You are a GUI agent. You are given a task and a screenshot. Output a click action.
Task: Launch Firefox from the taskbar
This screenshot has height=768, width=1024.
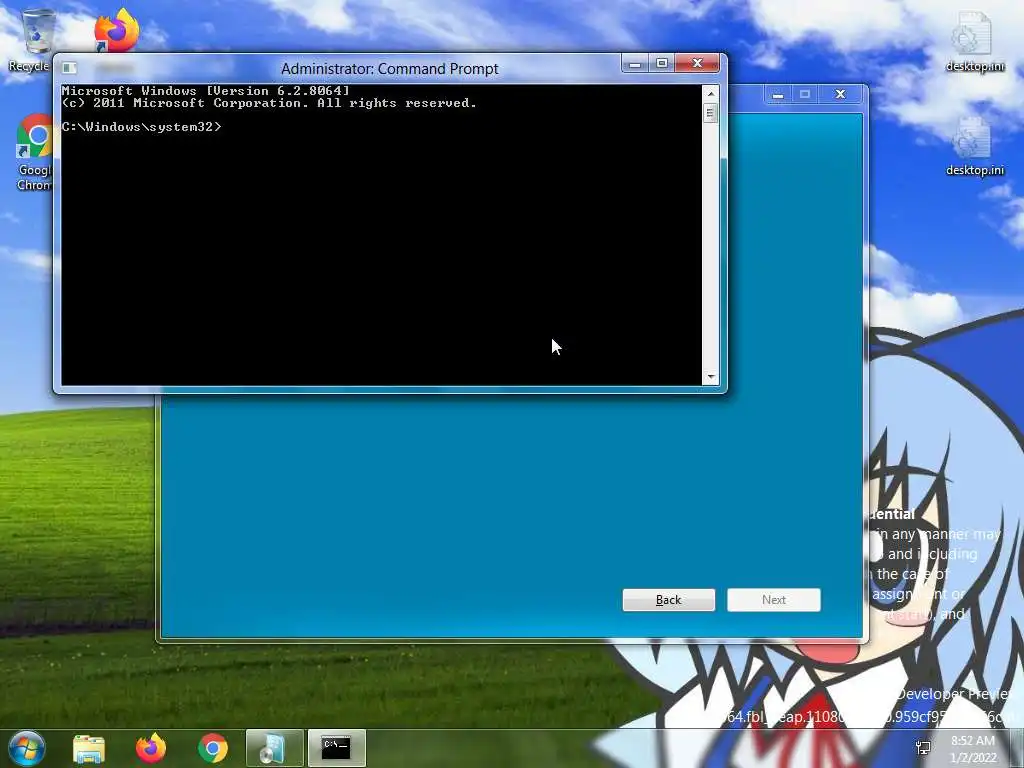[x=151, y=748]
